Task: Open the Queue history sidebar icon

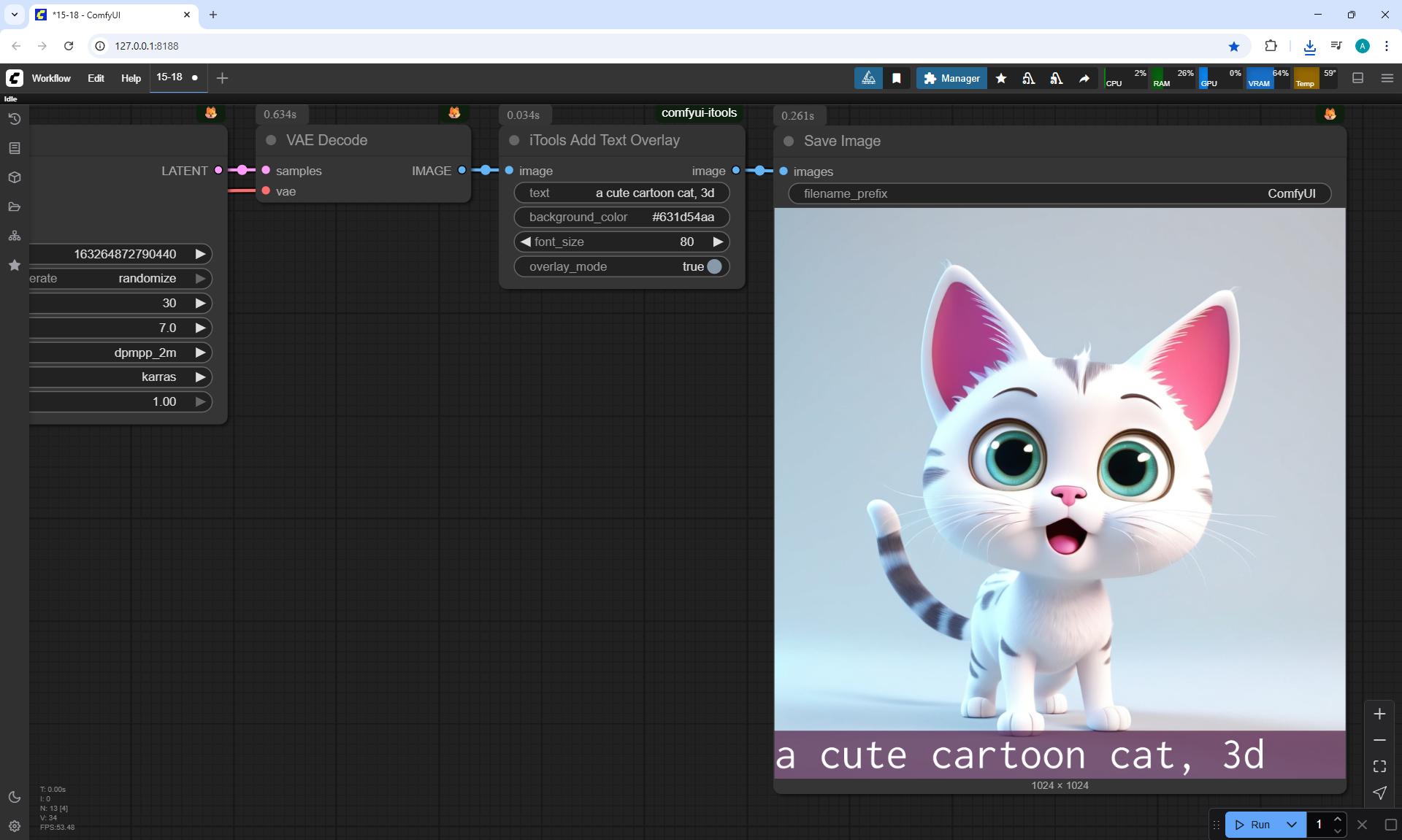Action: click(14, 119)
